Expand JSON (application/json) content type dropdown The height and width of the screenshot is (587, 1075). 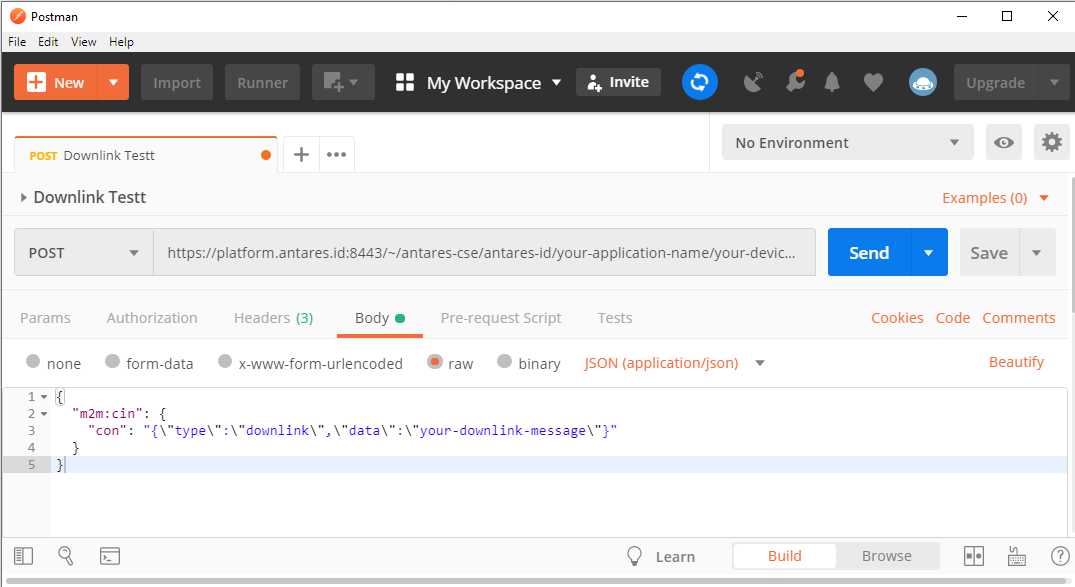tap(760, 363)
